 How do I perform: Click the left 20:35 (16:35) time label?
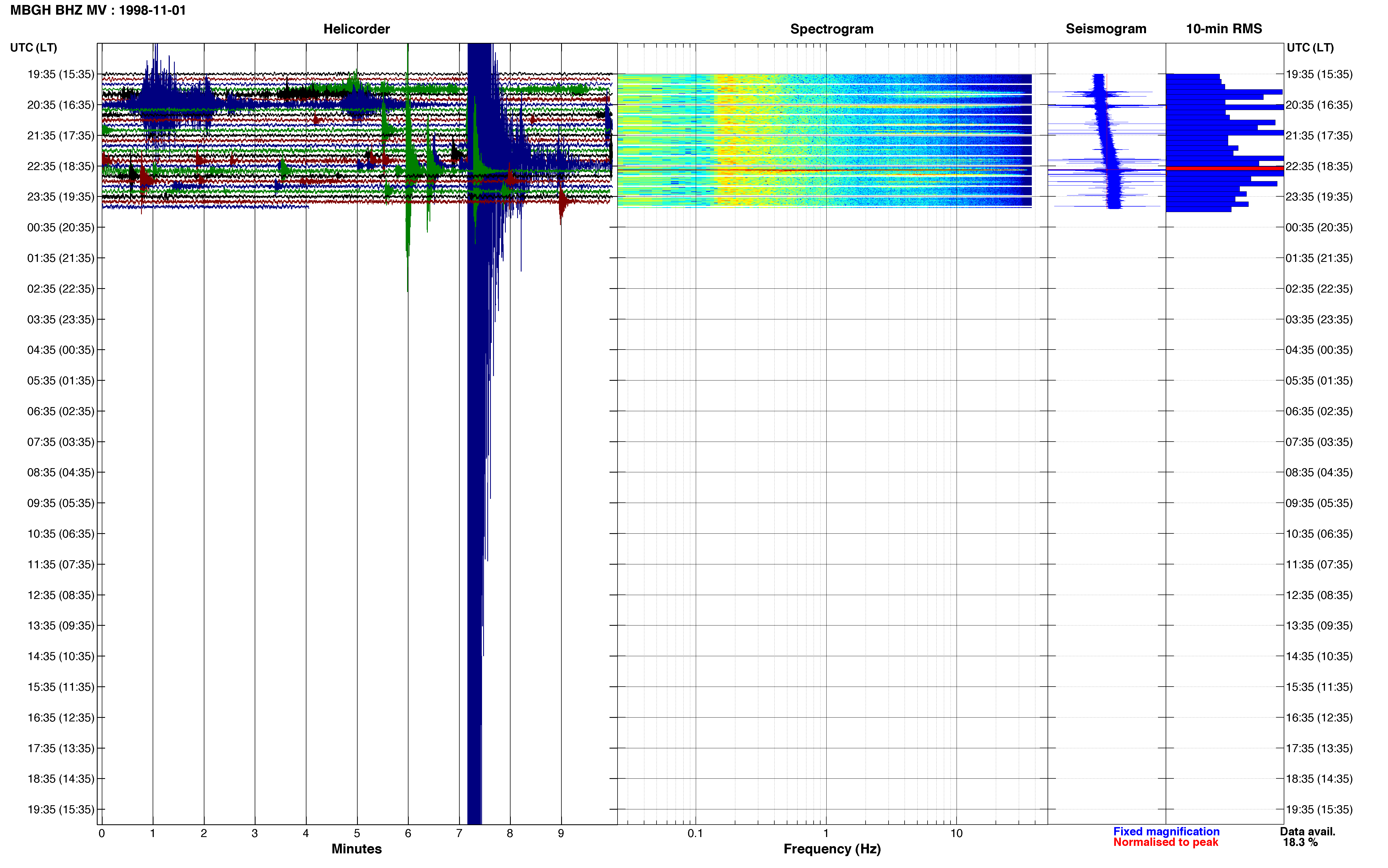[61, 105]
